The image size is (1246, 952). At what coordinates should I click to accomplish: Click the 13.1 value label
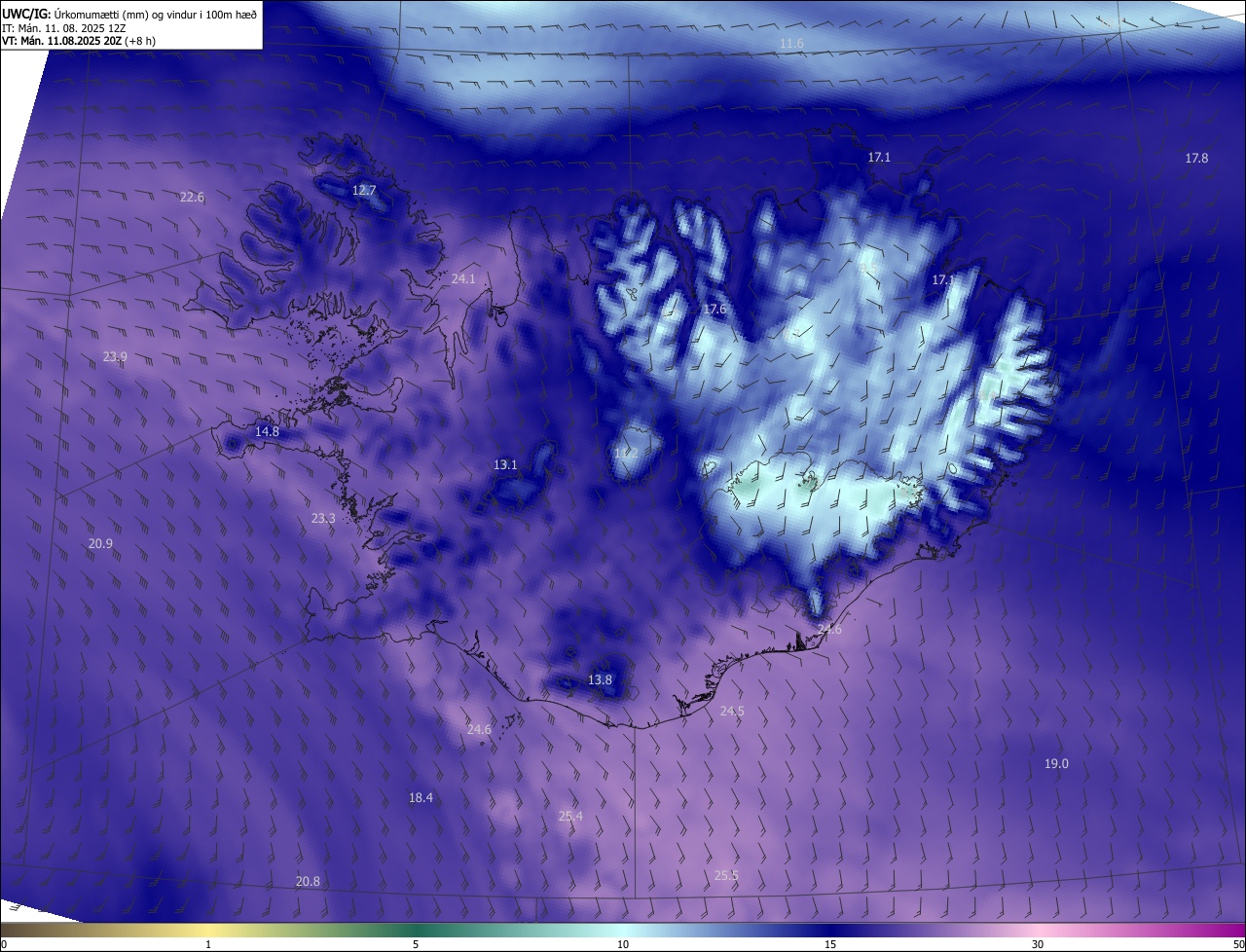tap(505, 464)
